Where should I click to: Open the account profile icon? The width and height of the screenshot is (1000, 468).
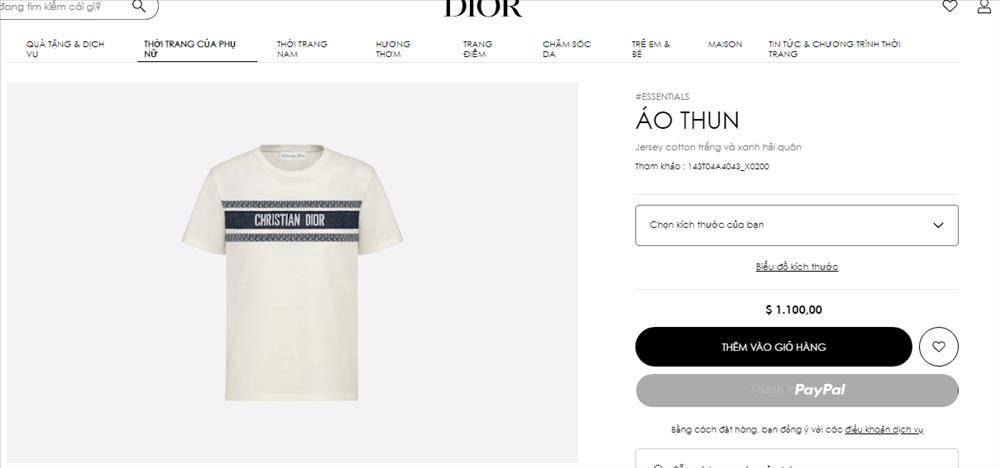[984, 6]
